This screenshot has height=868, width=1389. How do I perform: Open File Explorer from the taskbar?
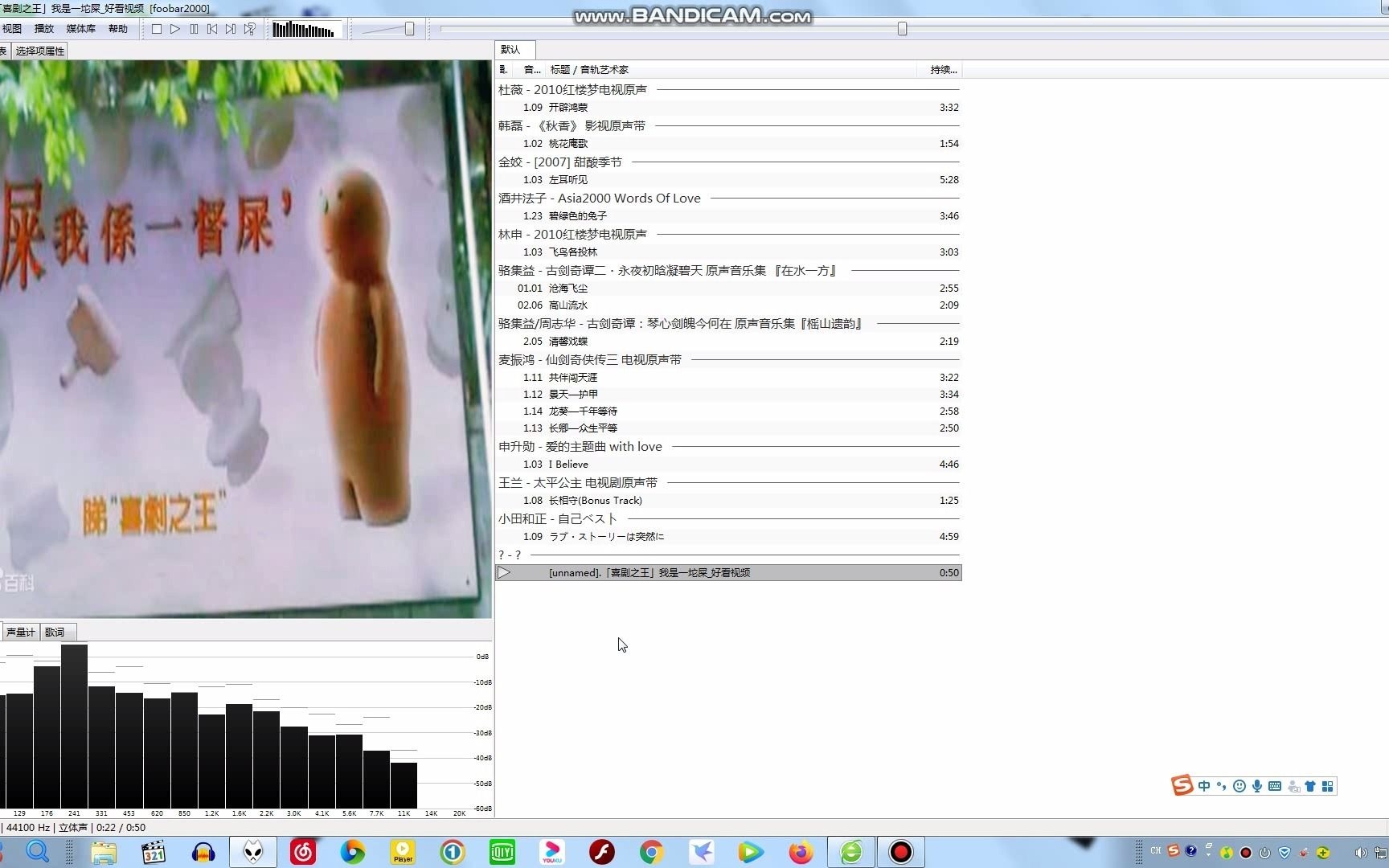[x=104, y=852]
